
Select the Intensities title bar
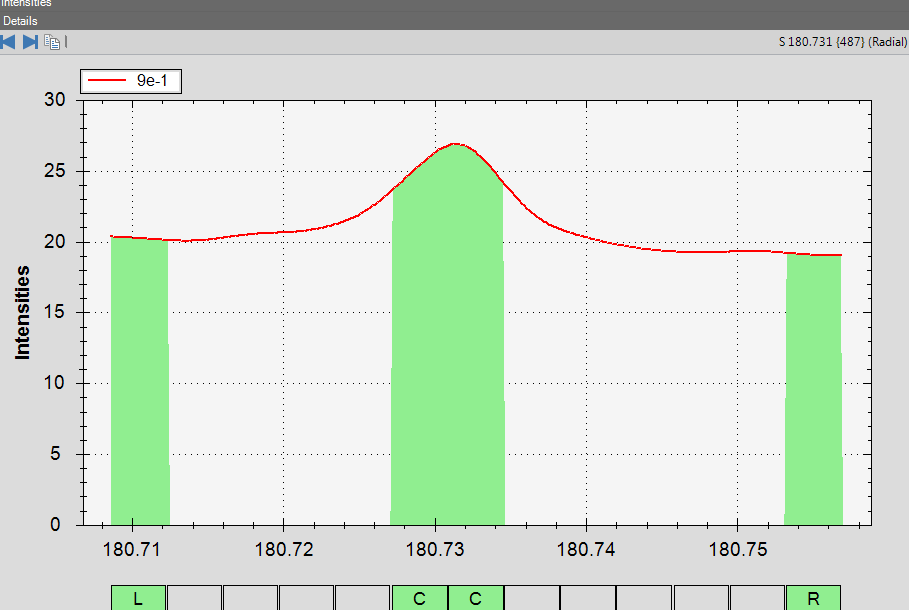click(x=26, y=4)
